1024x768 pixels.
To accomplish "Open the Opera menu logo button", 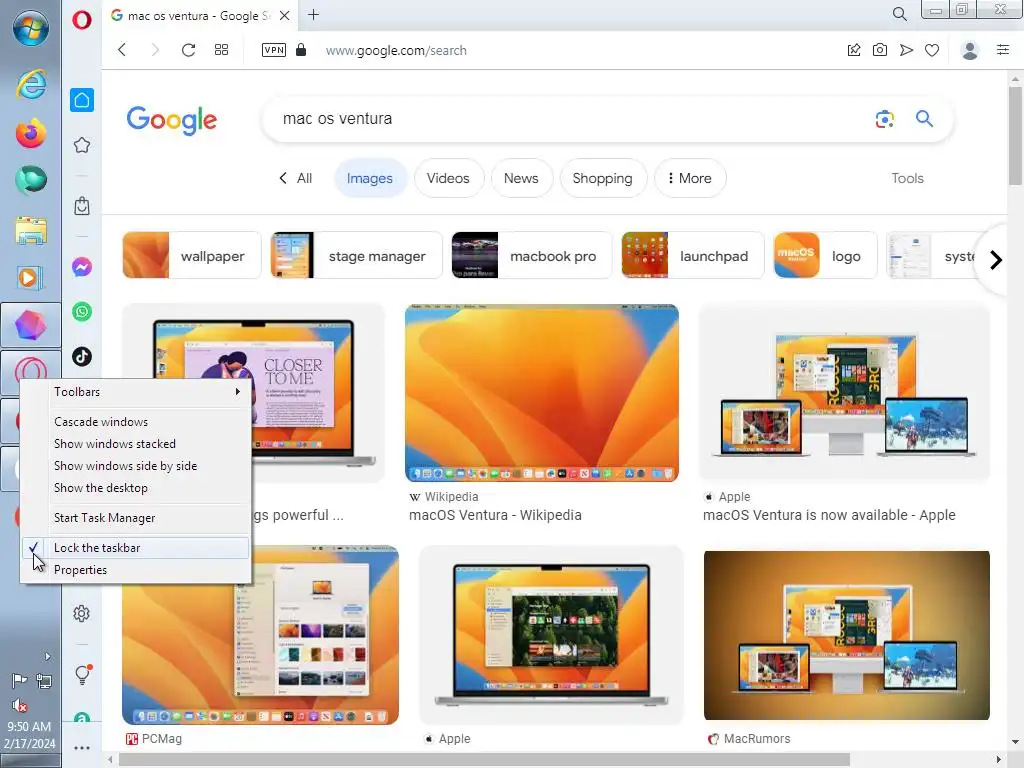I will [x=82, y=20].
